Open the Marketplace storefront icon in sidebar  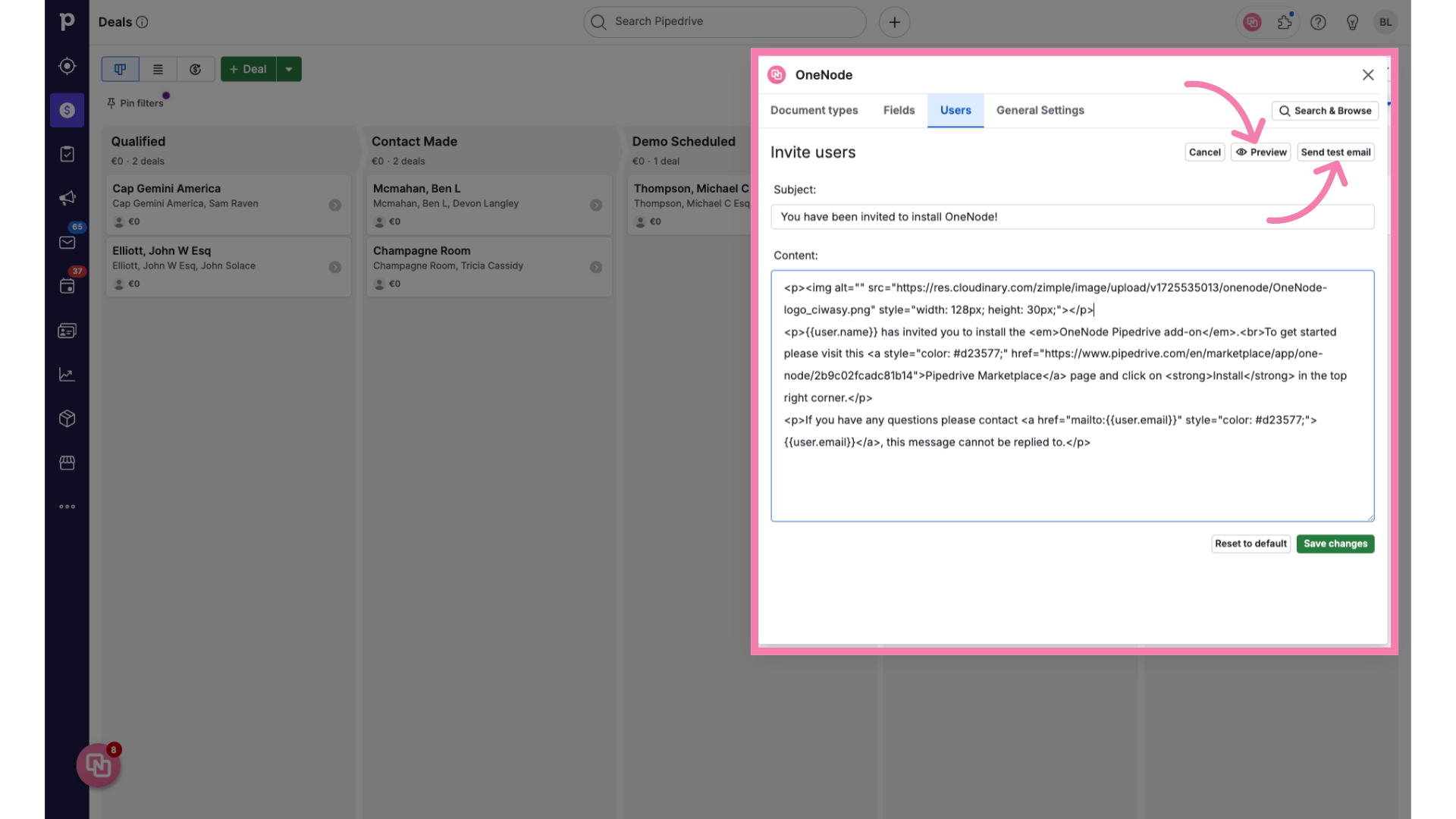67,463
